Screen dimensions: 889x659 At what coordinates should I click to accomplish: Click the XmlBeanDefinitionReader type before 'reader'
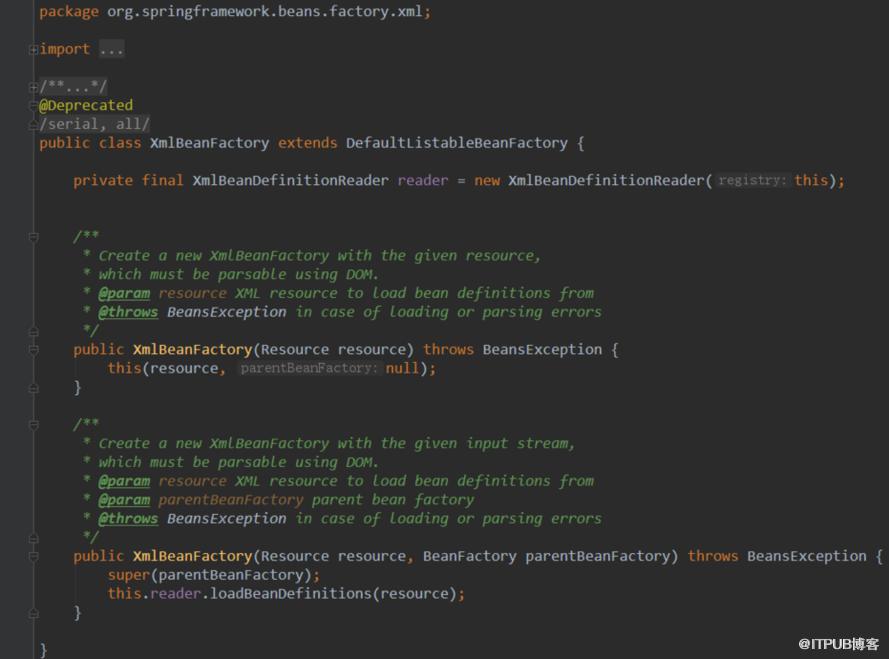(290, 180)
